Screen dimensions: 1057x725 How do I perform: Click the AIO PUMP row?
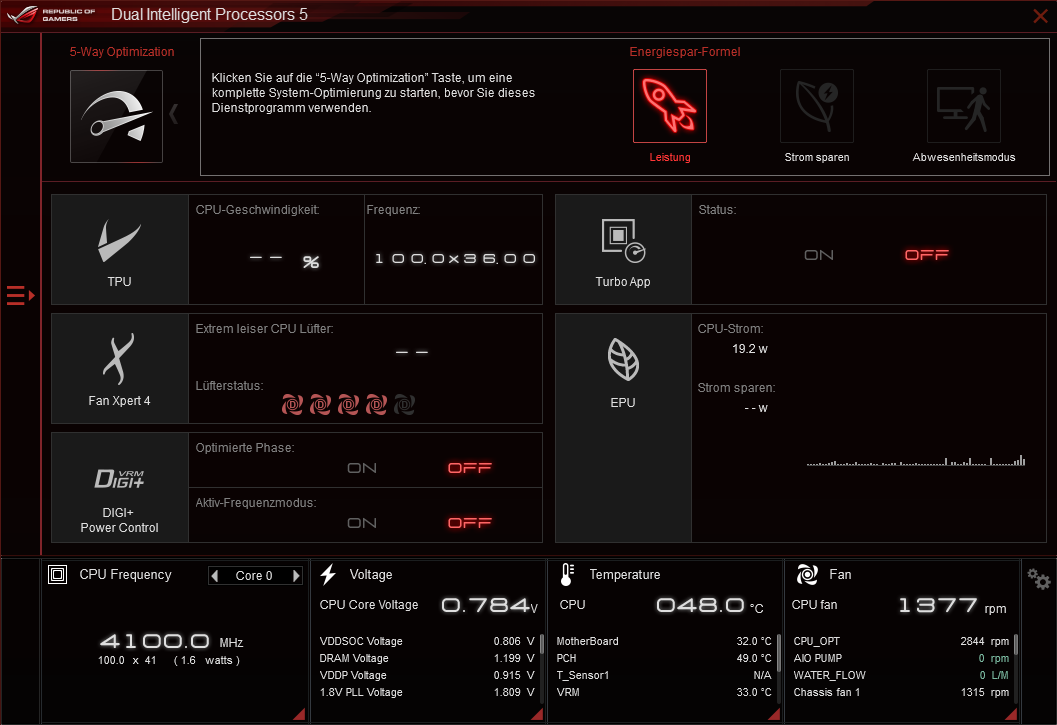tap(901, 658)
